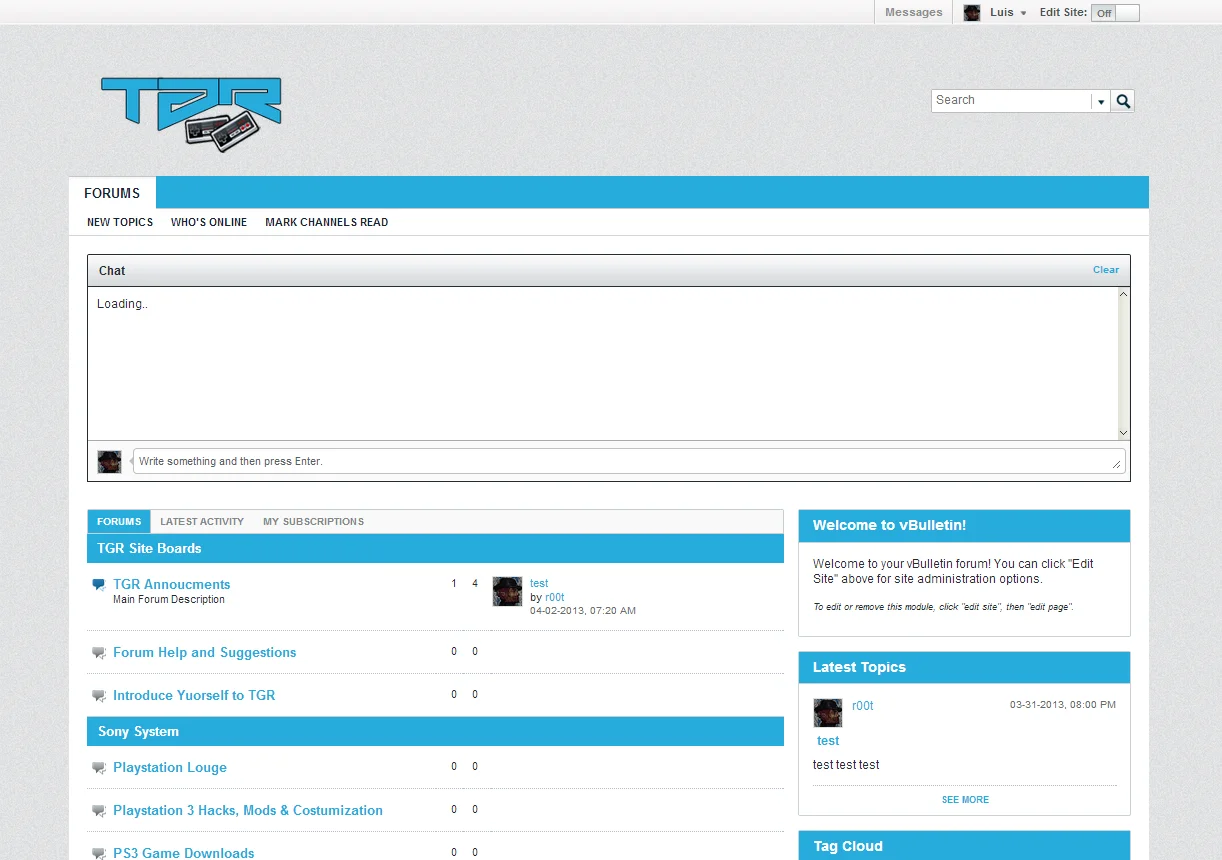Click See More under Latest Topics

(964, 800)
